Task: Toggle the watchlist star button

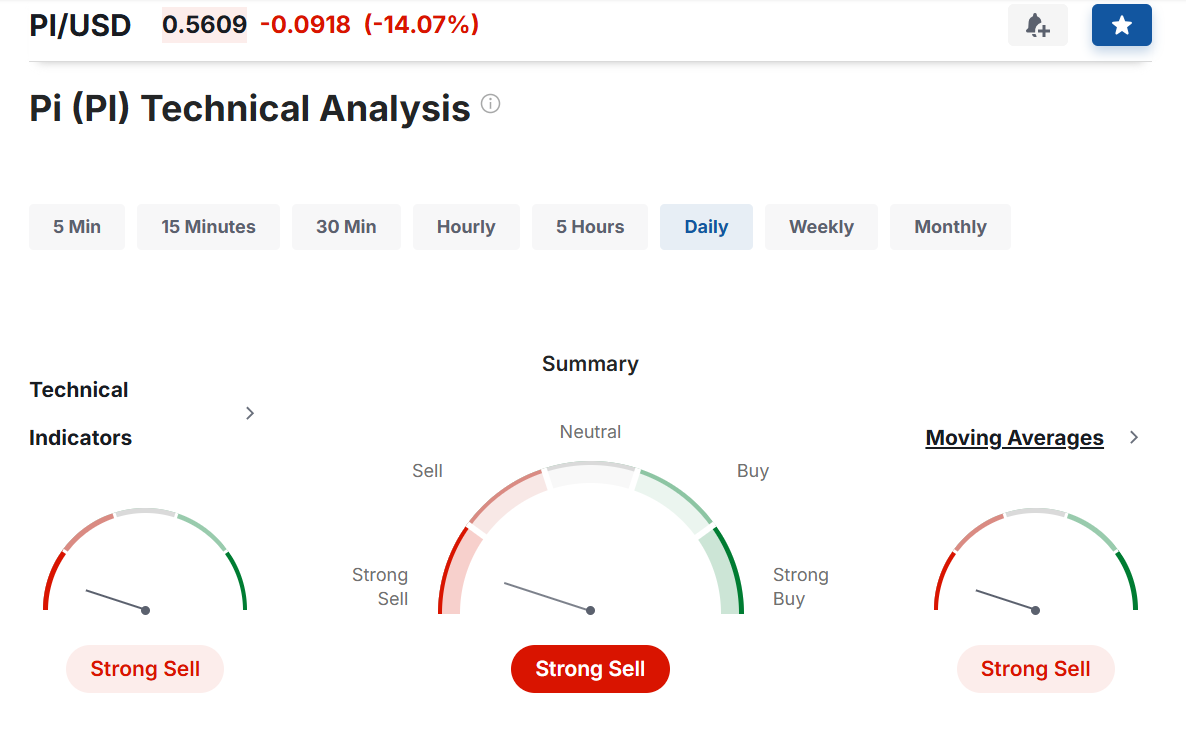Action: pos(1121,26)
